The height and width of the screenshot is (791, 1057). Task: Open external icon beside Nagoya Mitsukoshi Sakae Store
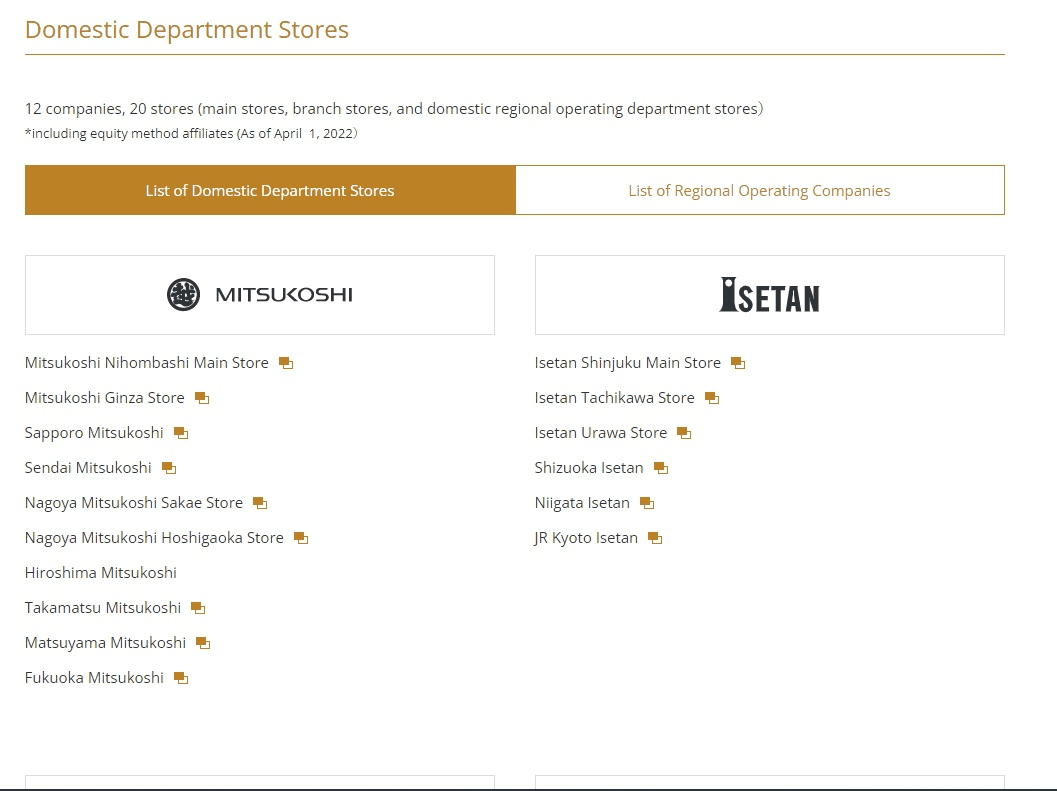[x=260, y=504]
